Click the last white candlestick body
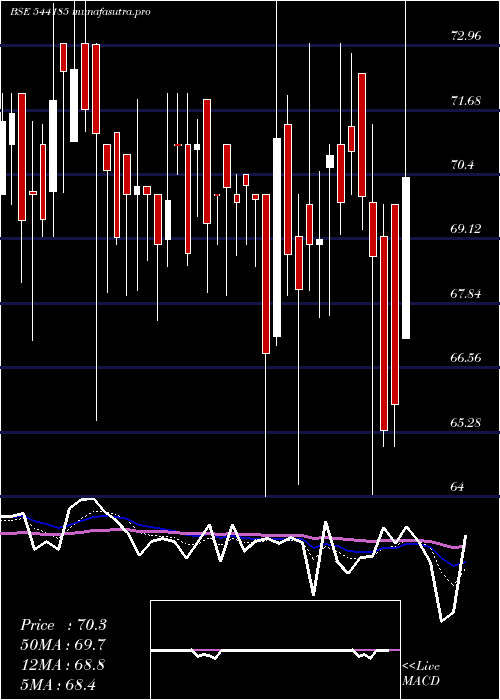The image size is (500, 700). coord(406,258)
